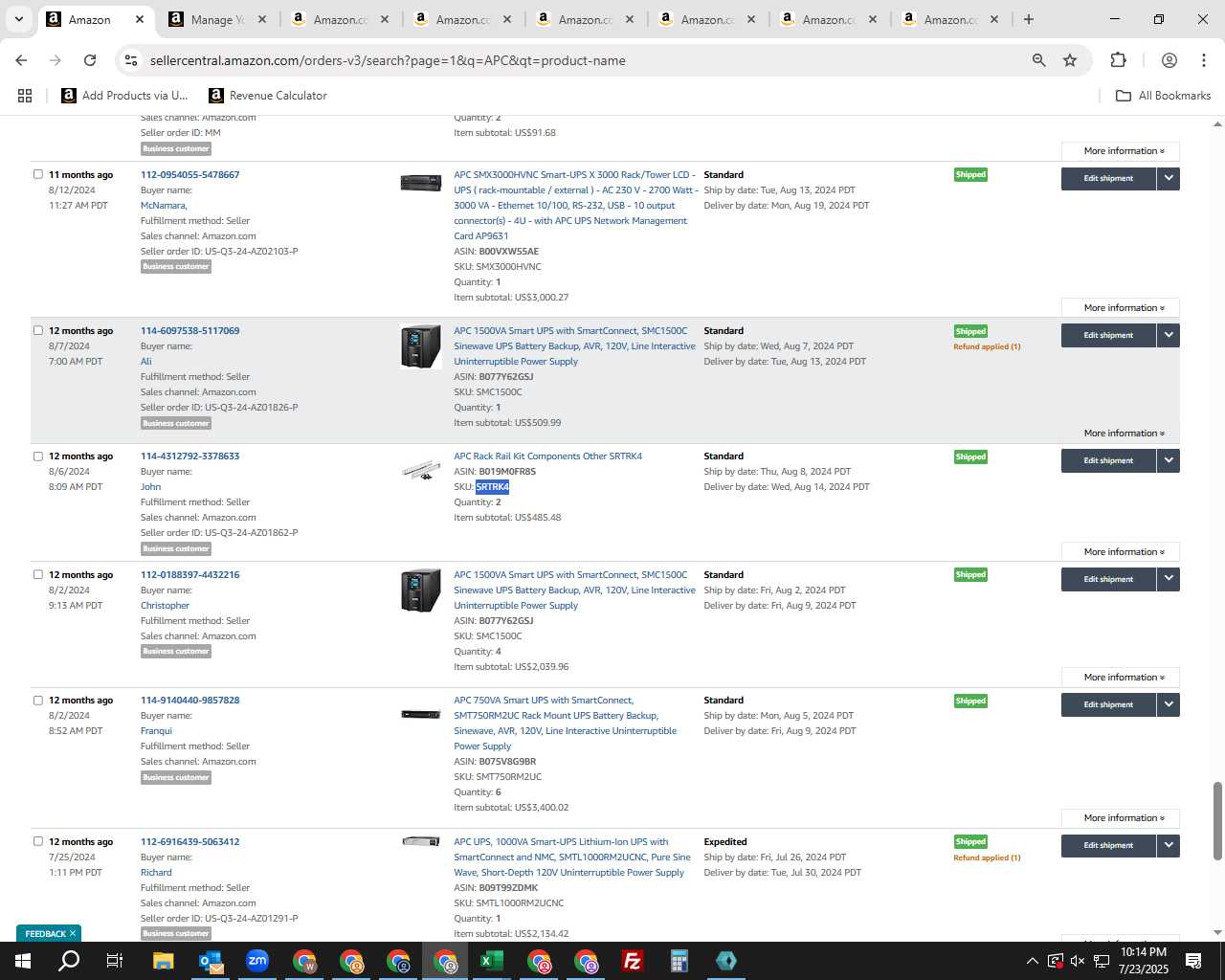The height and width of the screenshot is (980, 1225).
Task: Open Task View on the taskbar
Action: pos(115,961)
